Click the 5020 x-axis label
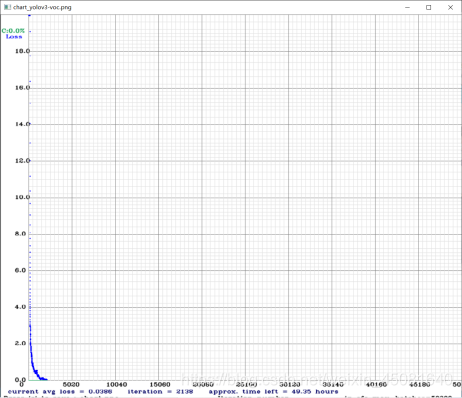The height and width of the screenshot is (398, 462). pyautogui.click(x=71, y=384)
